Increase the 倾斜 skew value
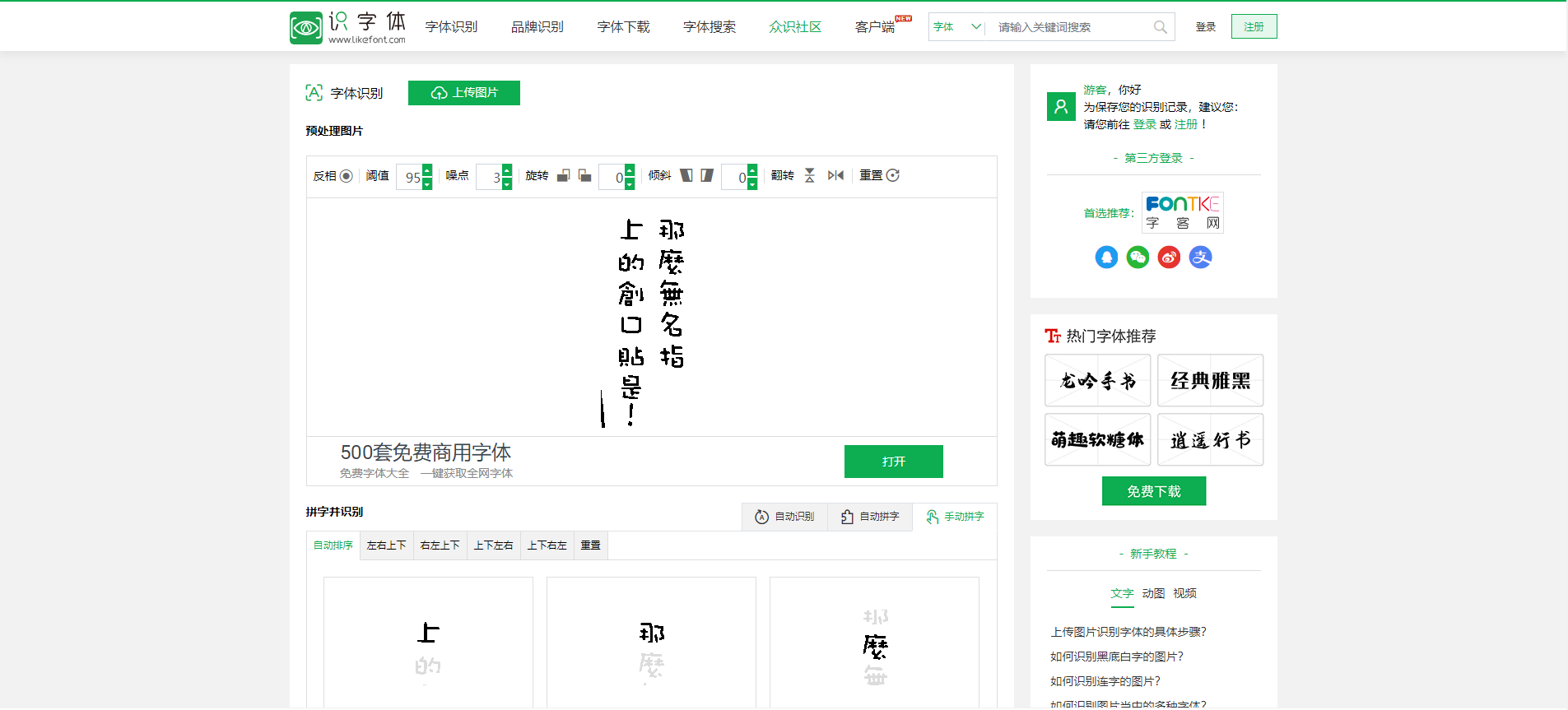The image size is (1568, 710). pyautogui.click(x=752, y=170)
